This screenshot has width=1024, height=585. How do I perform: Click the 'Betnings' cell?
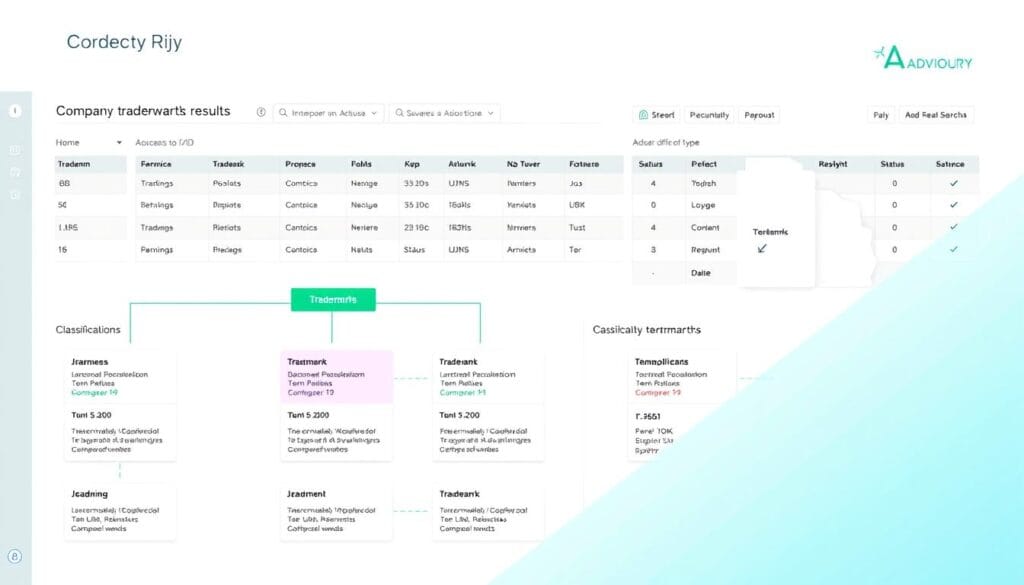[x=157, y=205]
